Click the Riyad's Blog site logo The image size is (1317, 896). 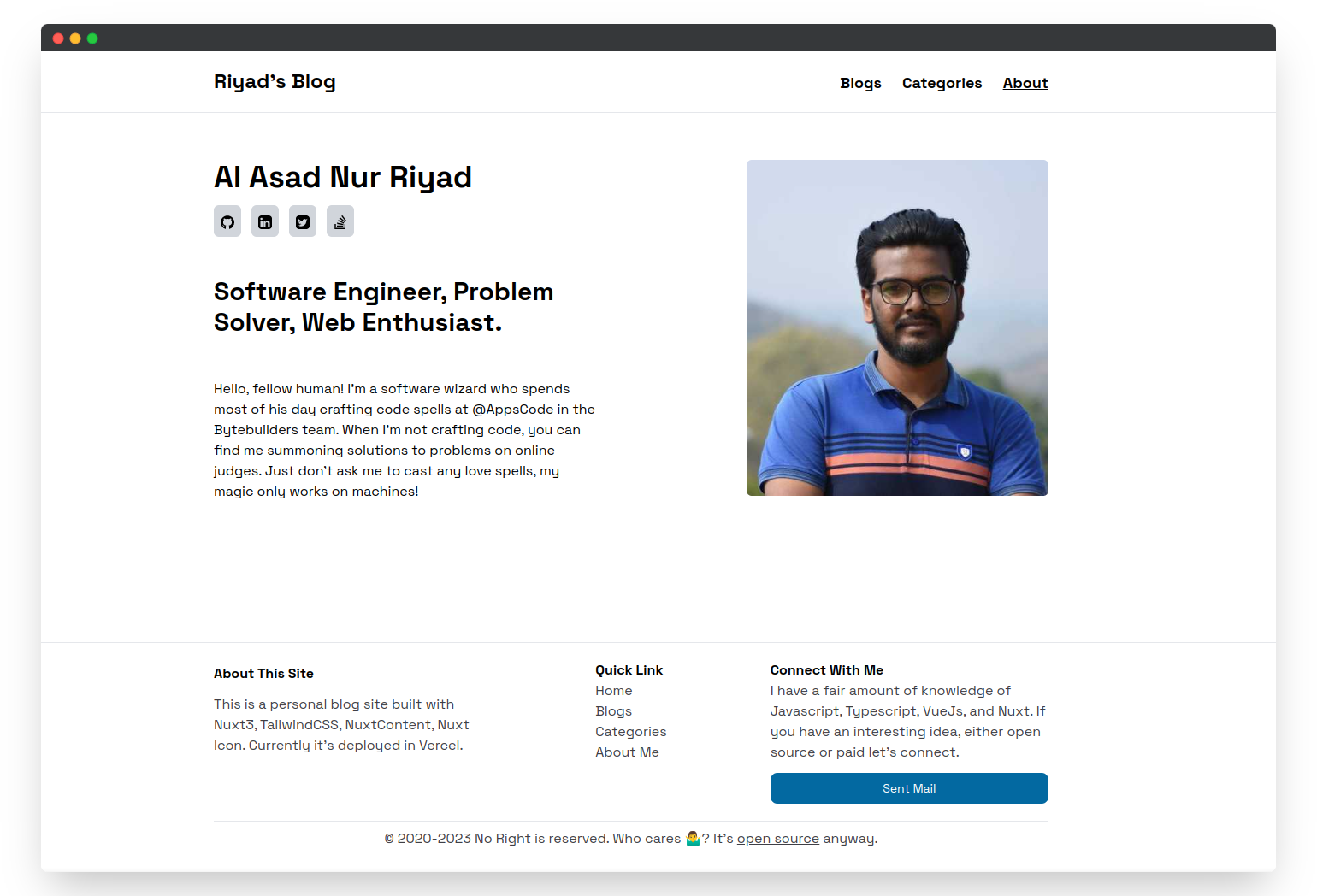point(275,82)
